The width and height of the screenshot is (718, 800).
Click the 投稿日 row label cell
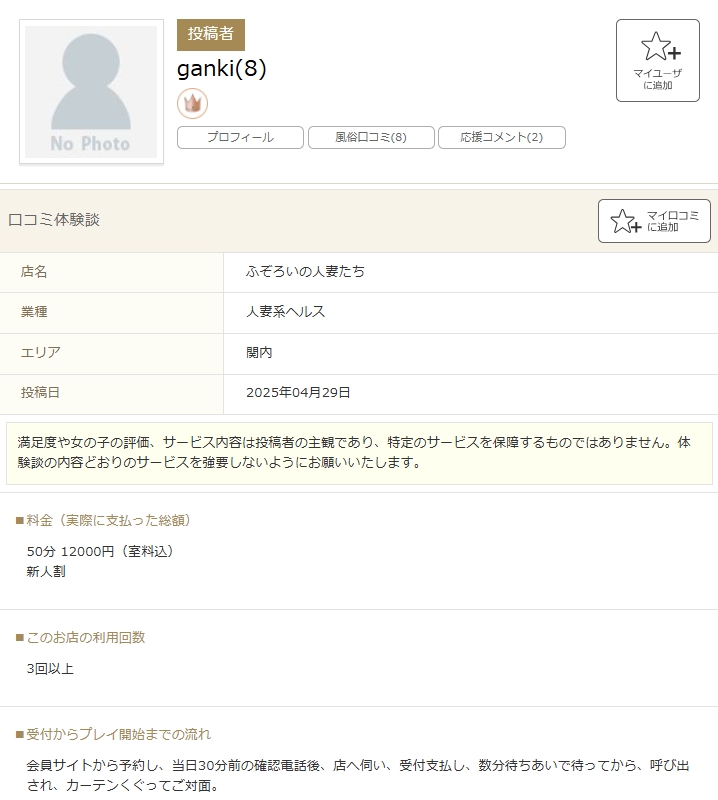pyautogui.click(x=40, y=393)
